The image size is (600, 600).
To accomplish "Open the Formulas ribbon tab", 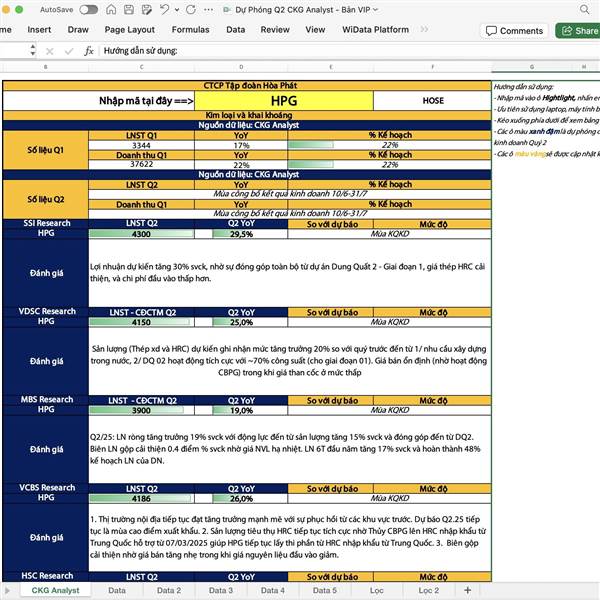I will coord(191,29).
